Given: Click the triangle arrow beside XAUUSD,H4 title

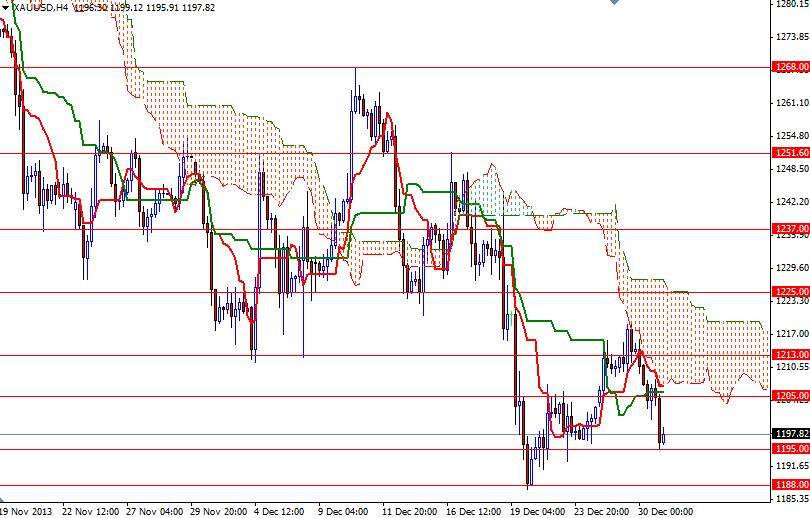Looking at the screenshot, I should 5,8.
